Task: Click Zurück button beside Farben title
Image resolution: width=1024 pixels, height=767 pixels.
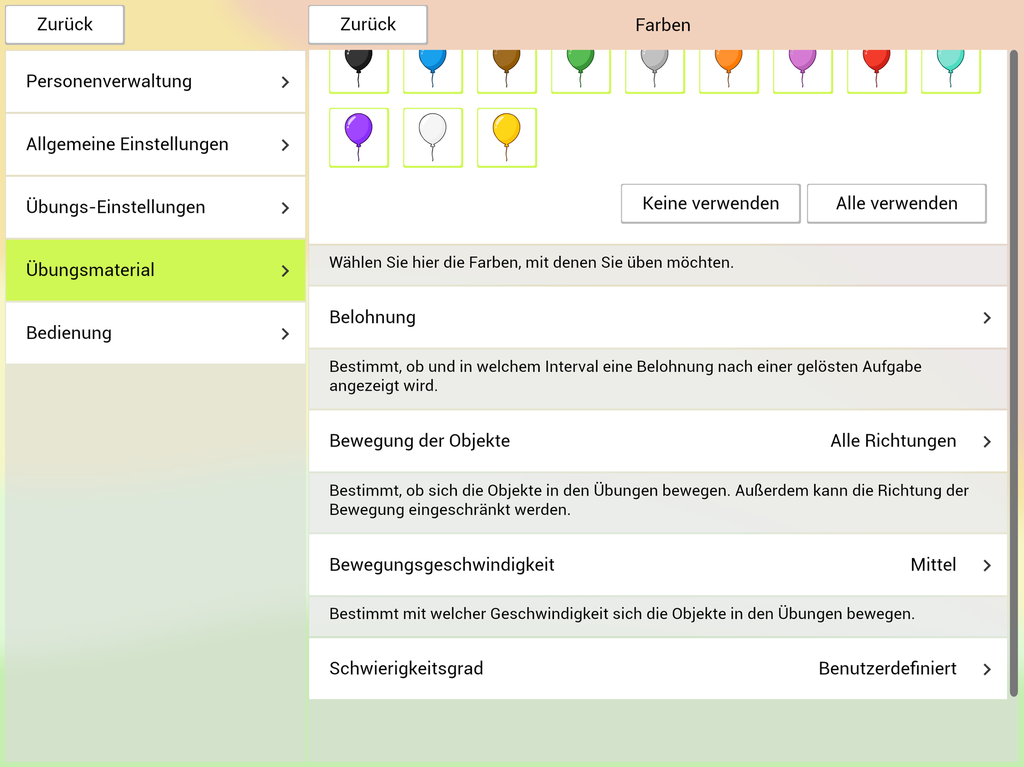Action: pos(368,25)
